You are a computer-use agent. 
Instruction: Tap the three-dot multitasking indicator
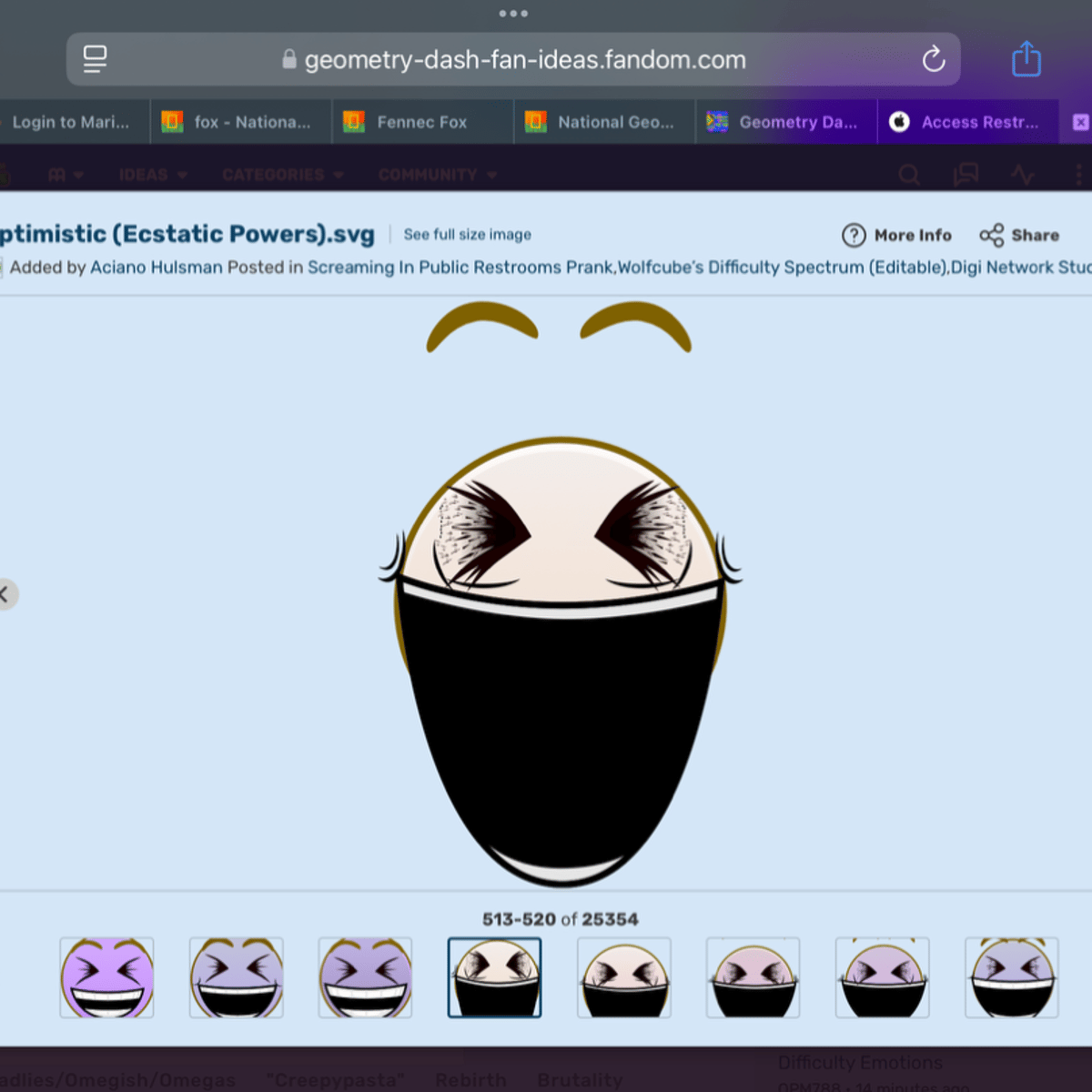pyautogui.click(x=513, y=14)
